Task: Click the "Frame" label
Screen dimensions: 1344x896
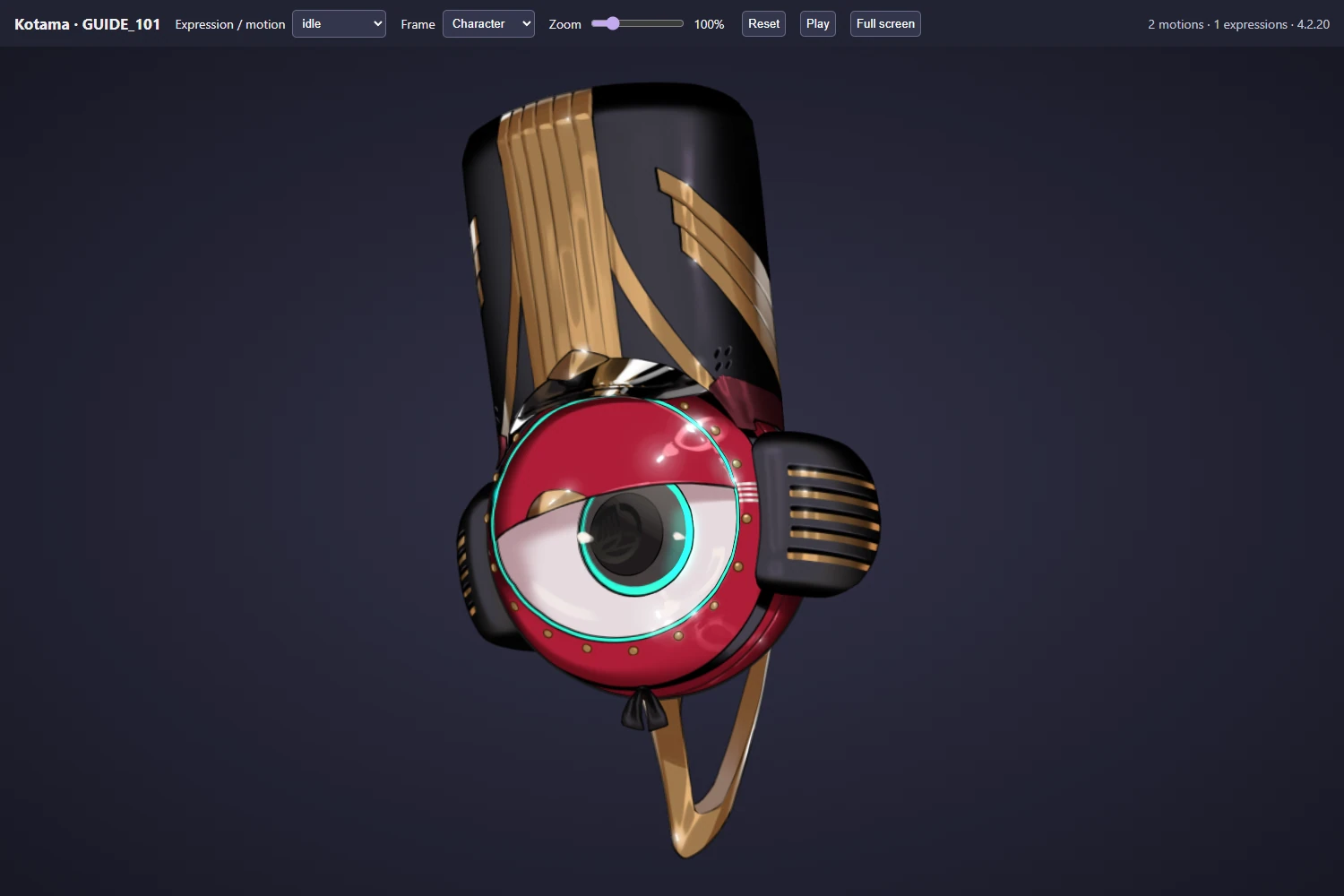Action: (x=418, y=24)
